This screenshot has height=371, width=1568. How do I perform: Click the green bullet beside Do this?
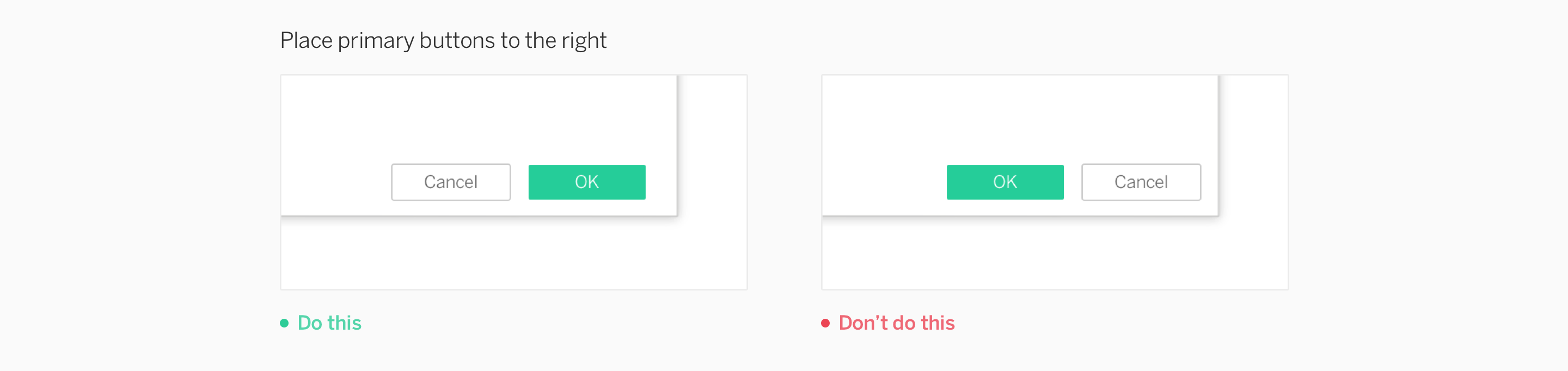(284, 323)
